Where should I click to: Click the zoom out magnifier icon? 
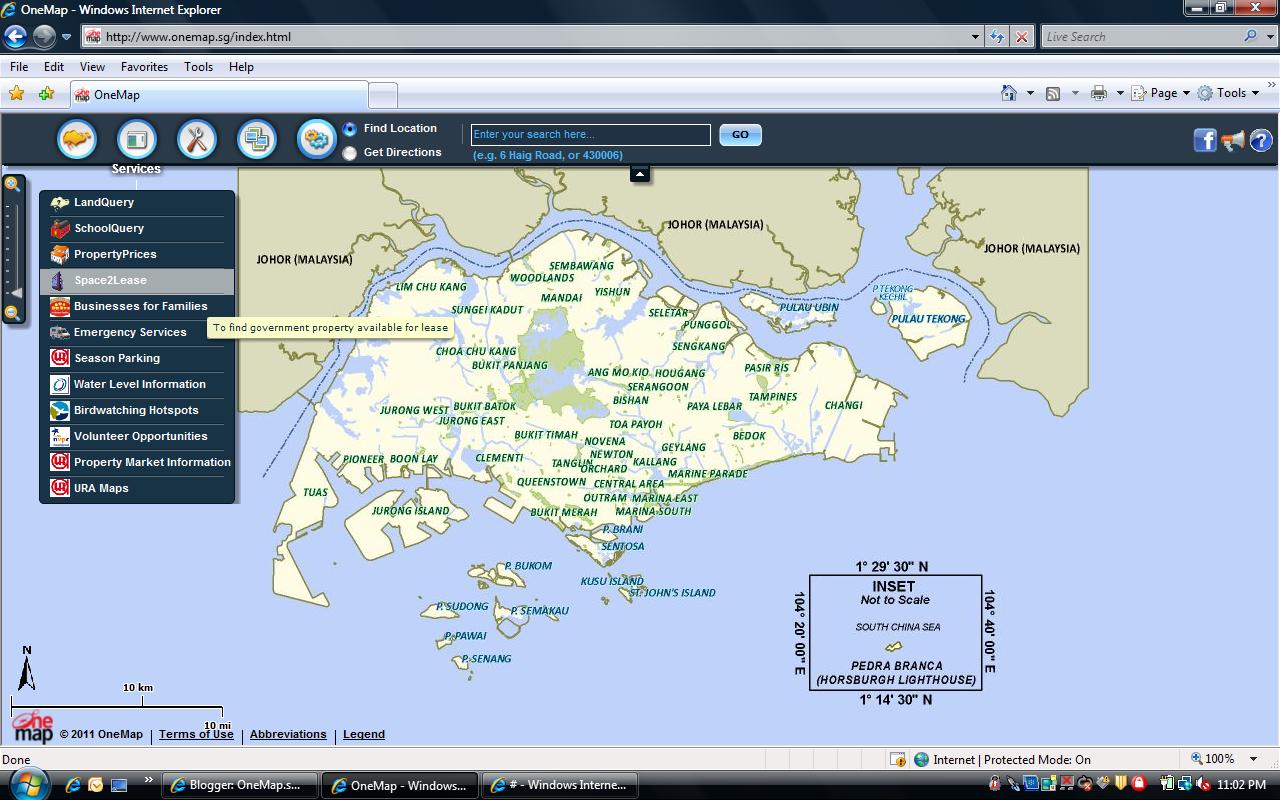pyautogui.click(x=12, y=313)
